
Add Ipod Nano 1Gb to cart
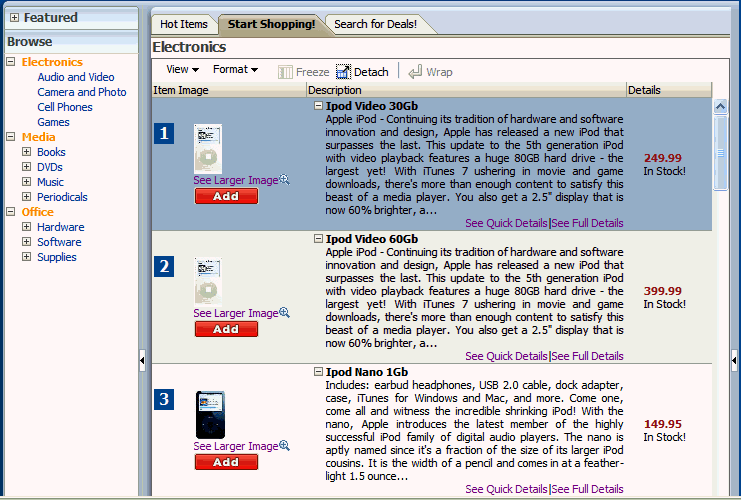(226, 462)
